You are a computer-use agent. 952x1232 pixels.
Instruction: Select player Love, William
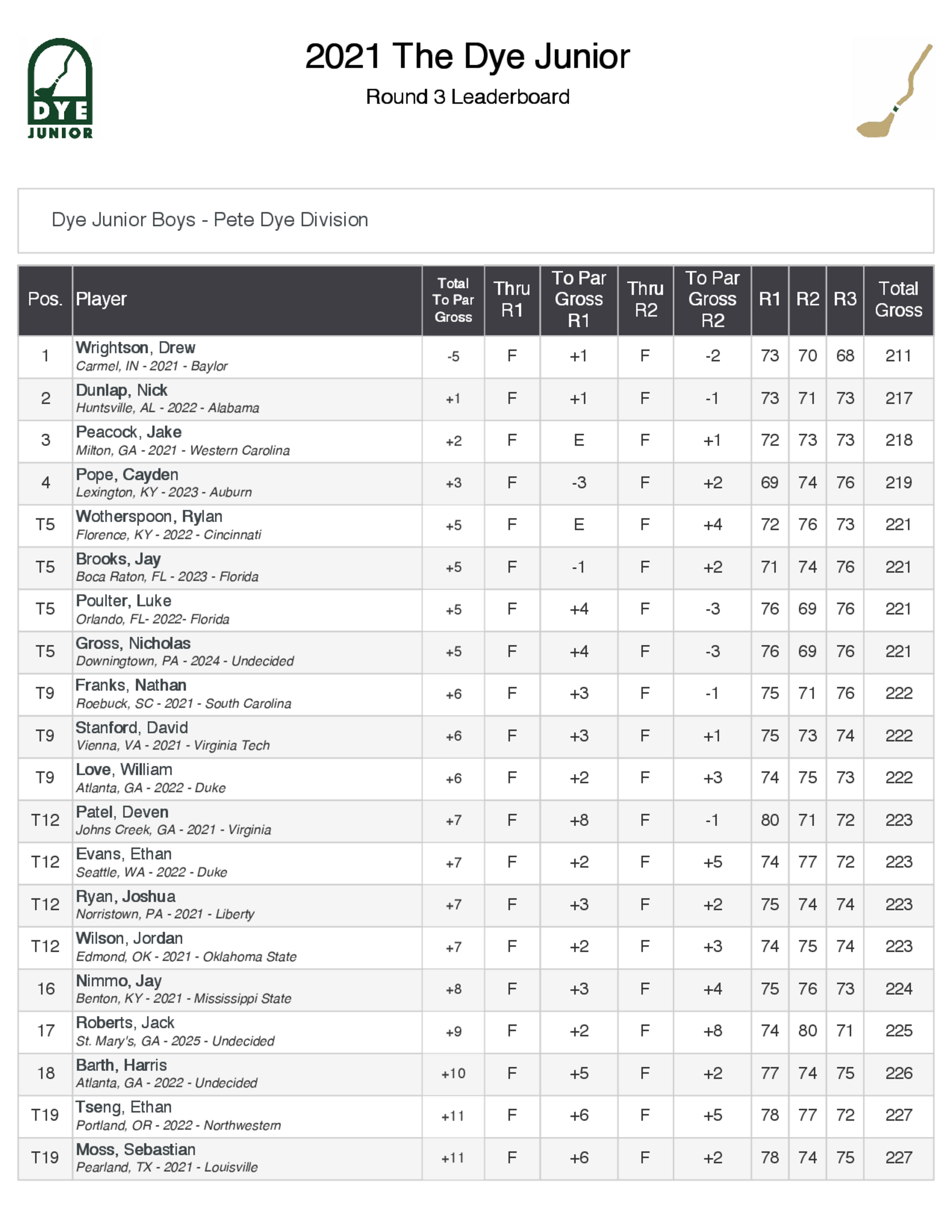[124, 769]
